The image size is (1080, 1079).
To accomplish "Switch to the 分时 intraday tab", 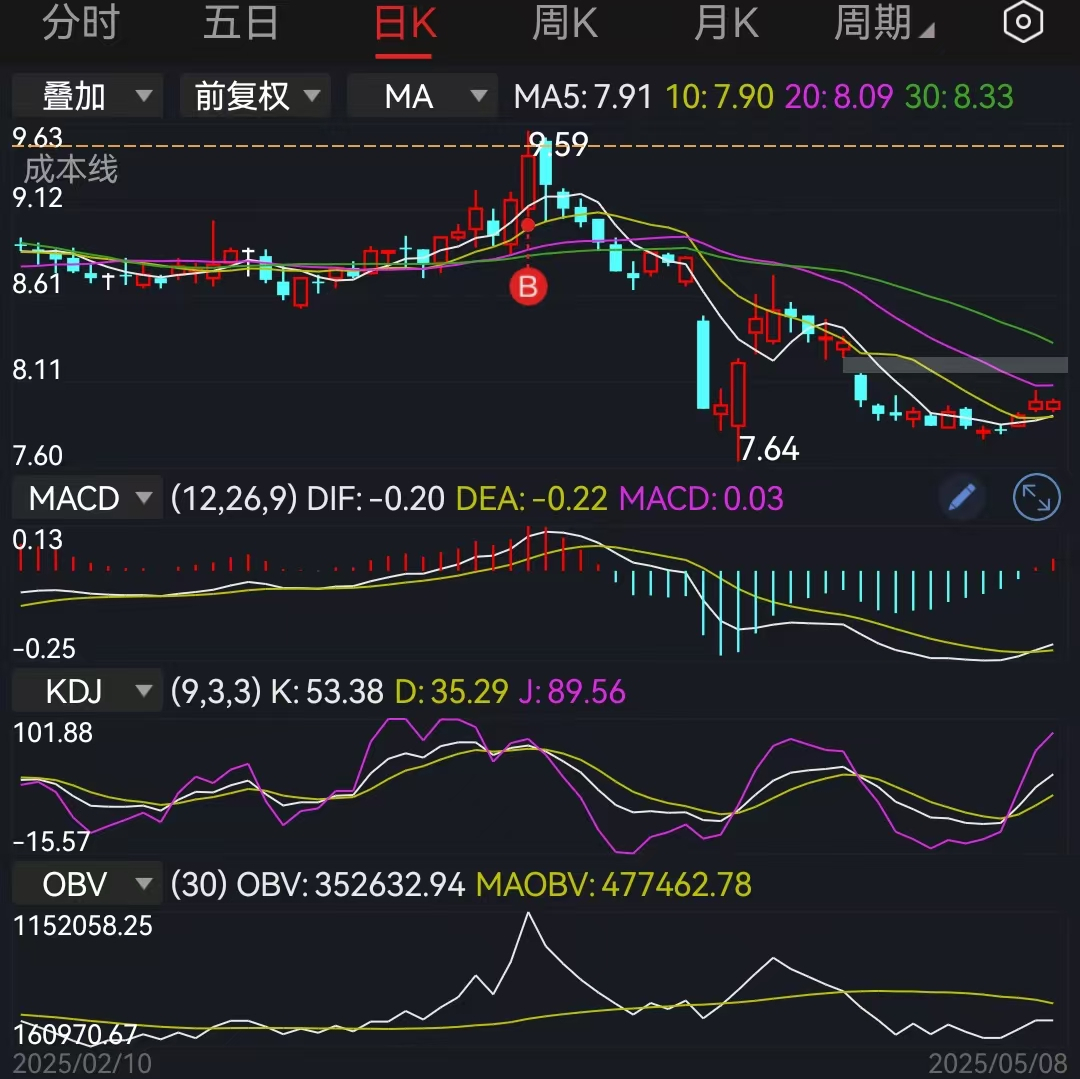I will [x=81, y=22].
